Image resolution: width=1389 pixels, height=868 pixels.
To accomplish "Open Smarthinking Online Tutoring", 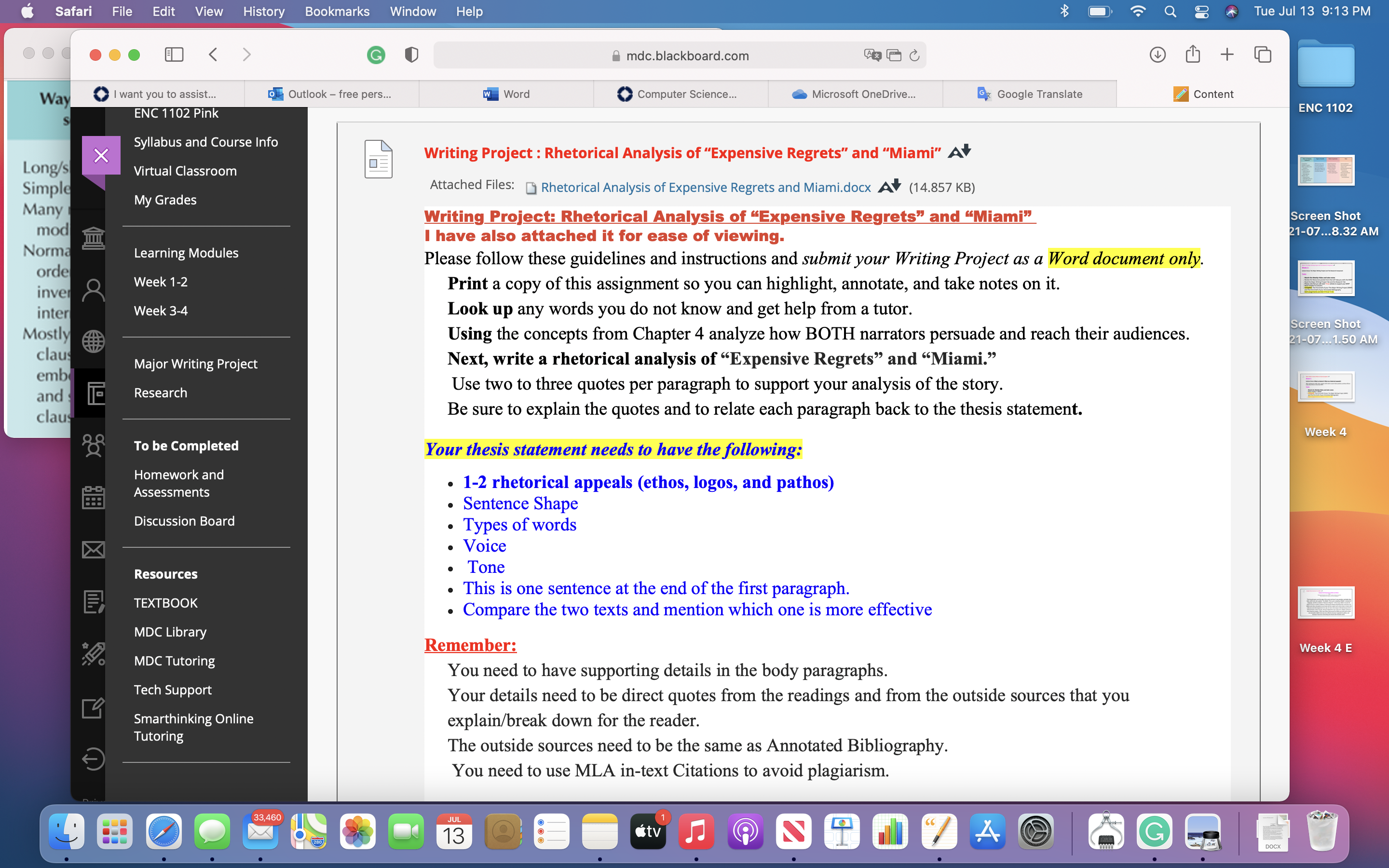I will (193, 727).
